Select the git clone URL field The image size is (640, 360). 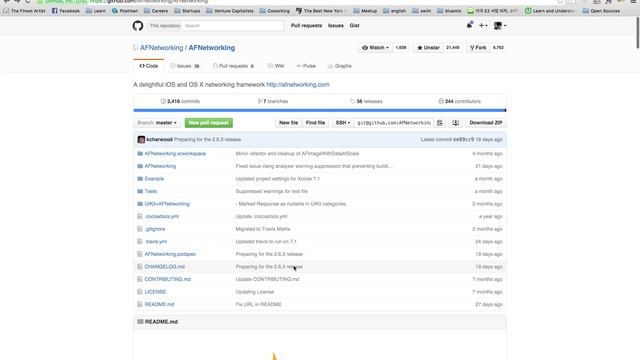[393, 123]
